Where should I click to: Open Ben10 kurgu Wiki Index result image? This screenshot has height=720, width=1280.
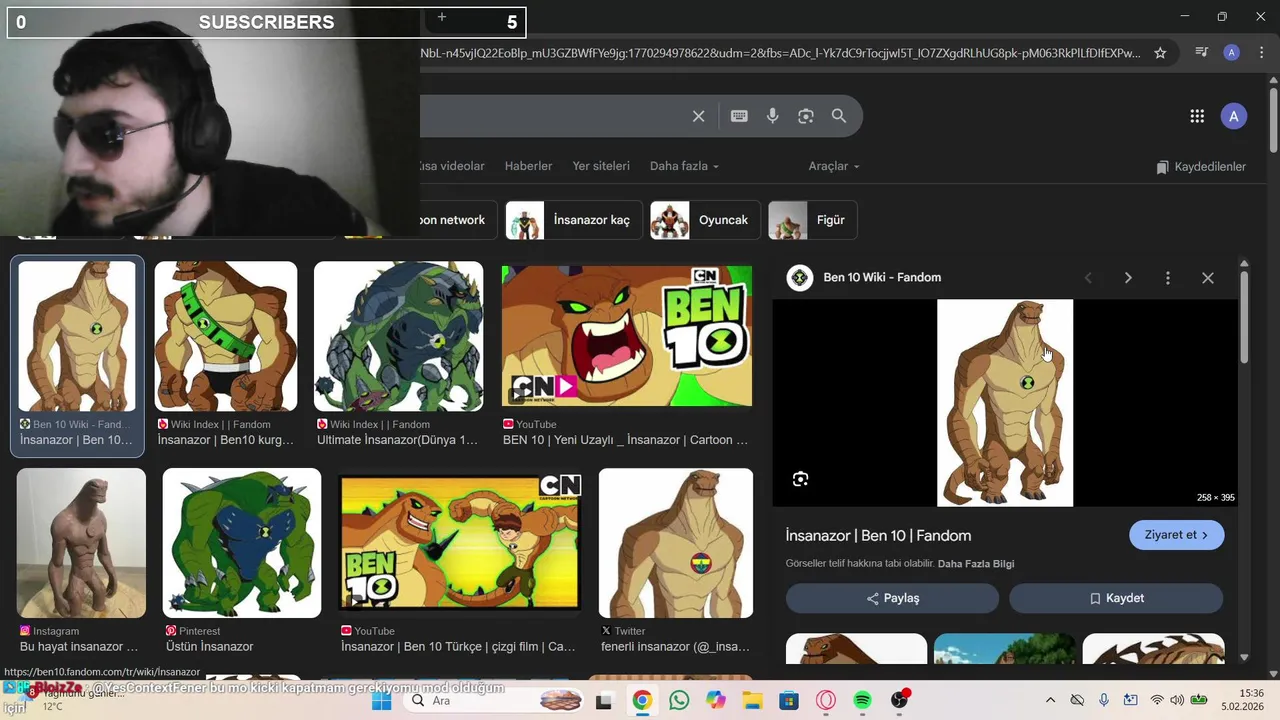click(226, 336)
